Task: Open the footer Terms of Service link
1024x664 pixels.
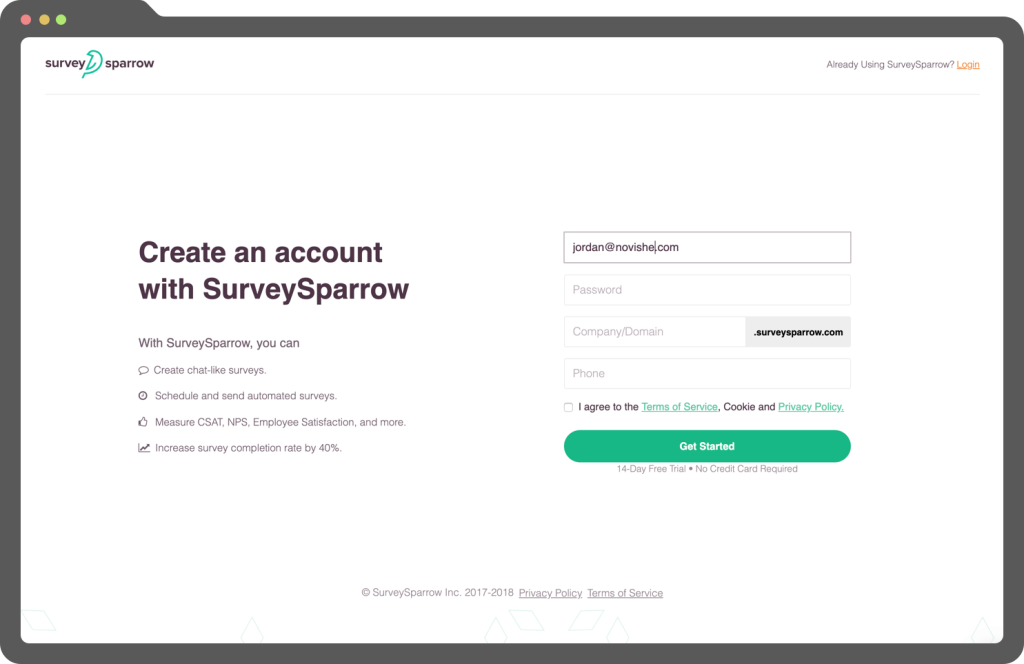Action: (x=625, y=593)
